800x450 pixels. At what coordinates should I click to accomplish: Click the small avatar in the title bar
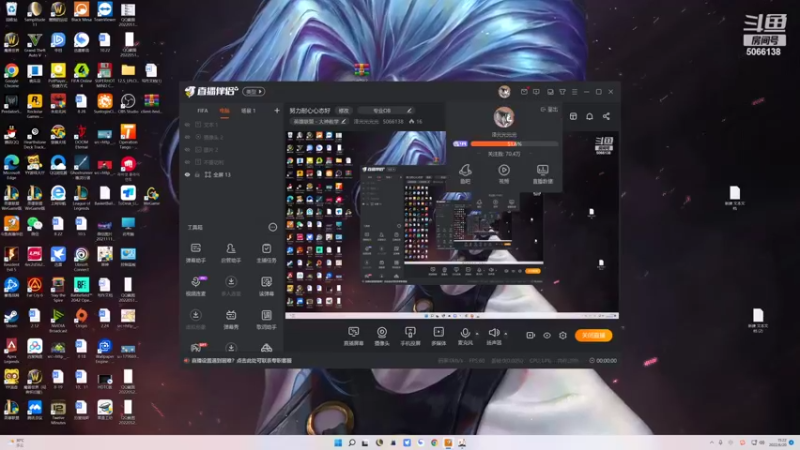click(x=504, y=92)
